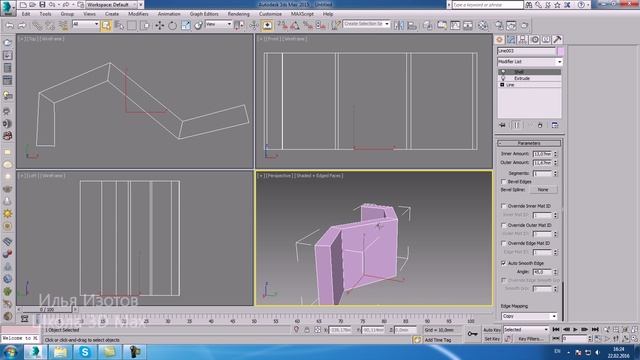Click the Go to Start playback button
640x360 pixels.
click(556, 329)
